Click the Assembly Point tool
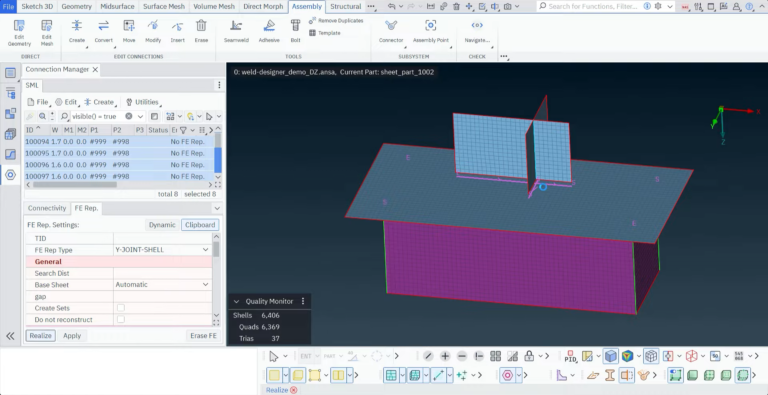The height and width of the screenshot is (395, 768). coord(431,32)
